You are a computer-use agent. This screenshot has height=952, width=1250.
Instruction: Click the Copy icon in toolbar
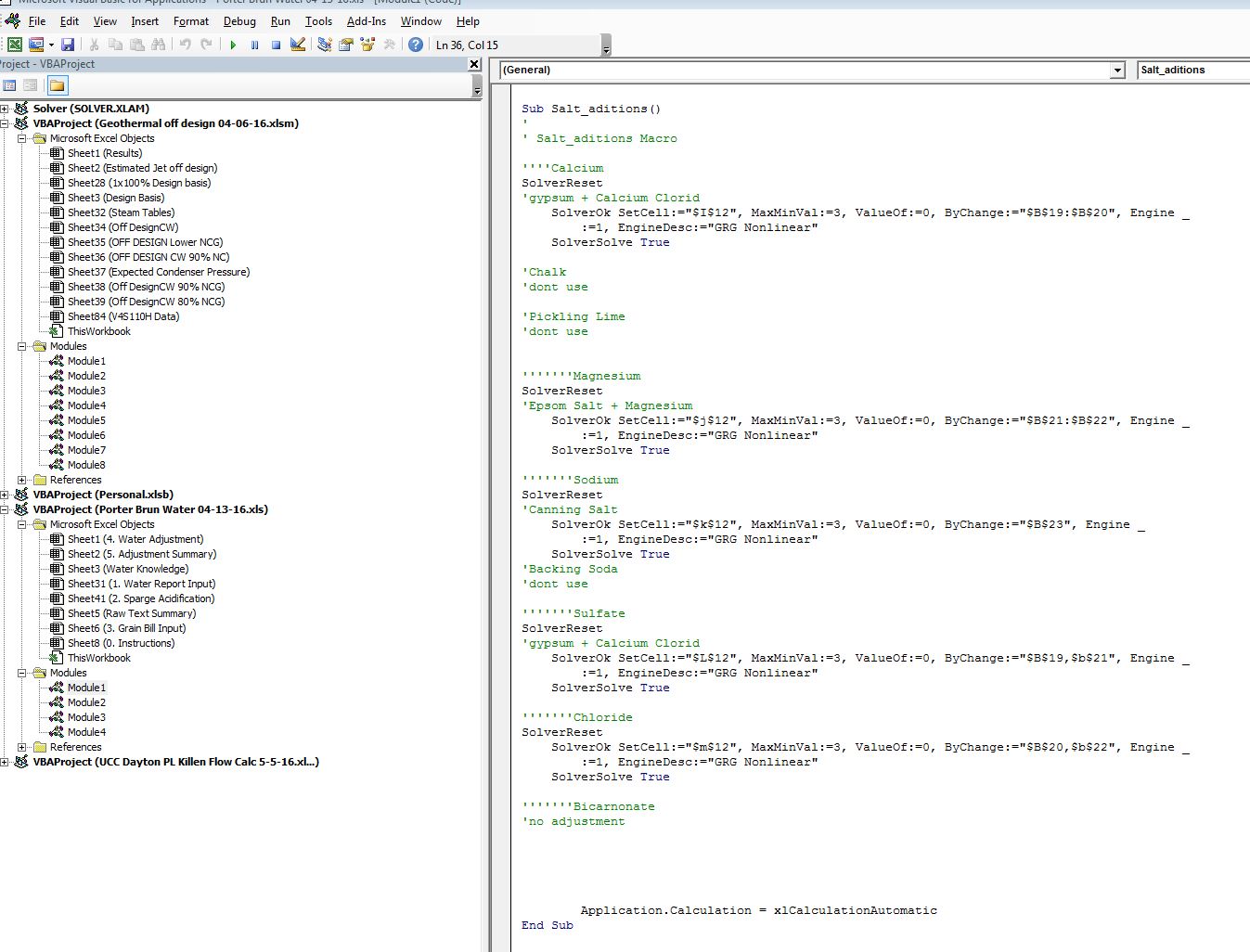pos(115,45)
